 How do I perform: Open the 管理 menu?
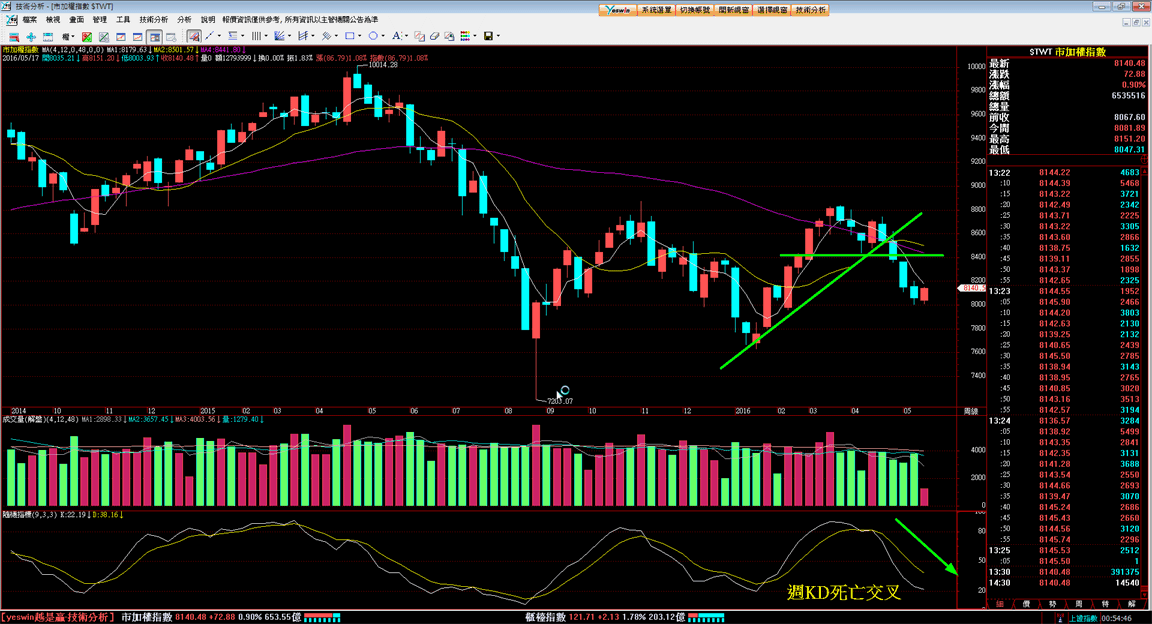pyautogui.click(x=100, y=20)
